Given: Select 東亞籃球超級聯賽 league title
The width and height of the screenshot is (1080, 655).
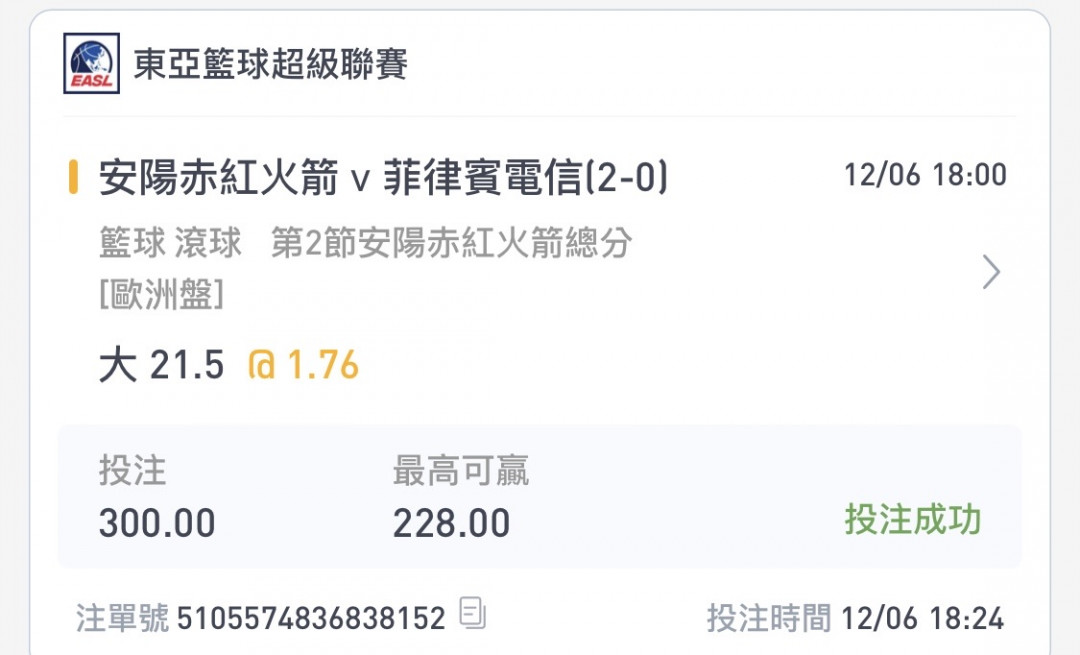Looking at the screenshot, I should pyautogui.click(x=270, y=64).
